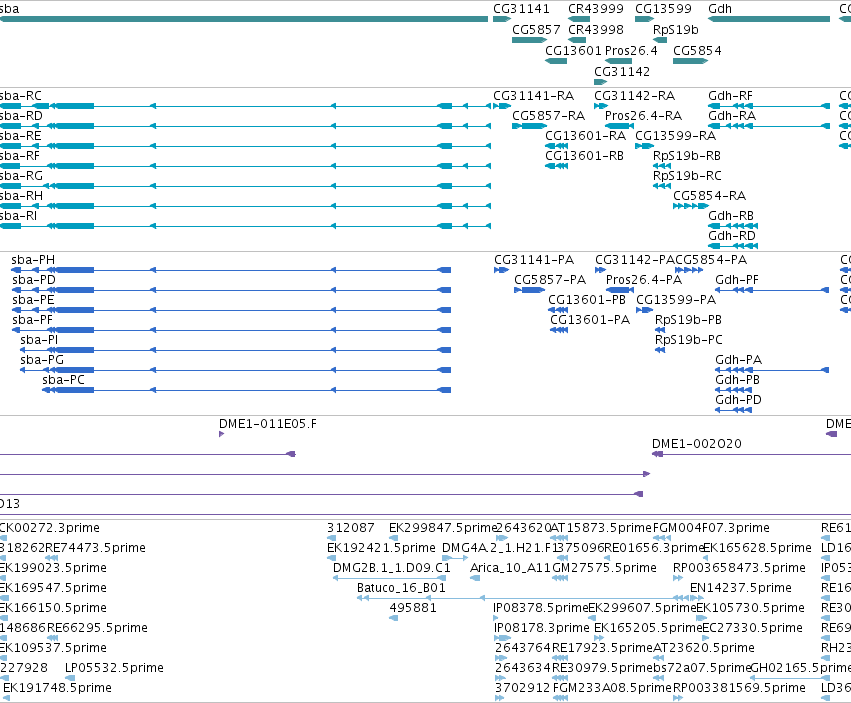
Task: Select the CG5854 gene label
Action: 697,50
